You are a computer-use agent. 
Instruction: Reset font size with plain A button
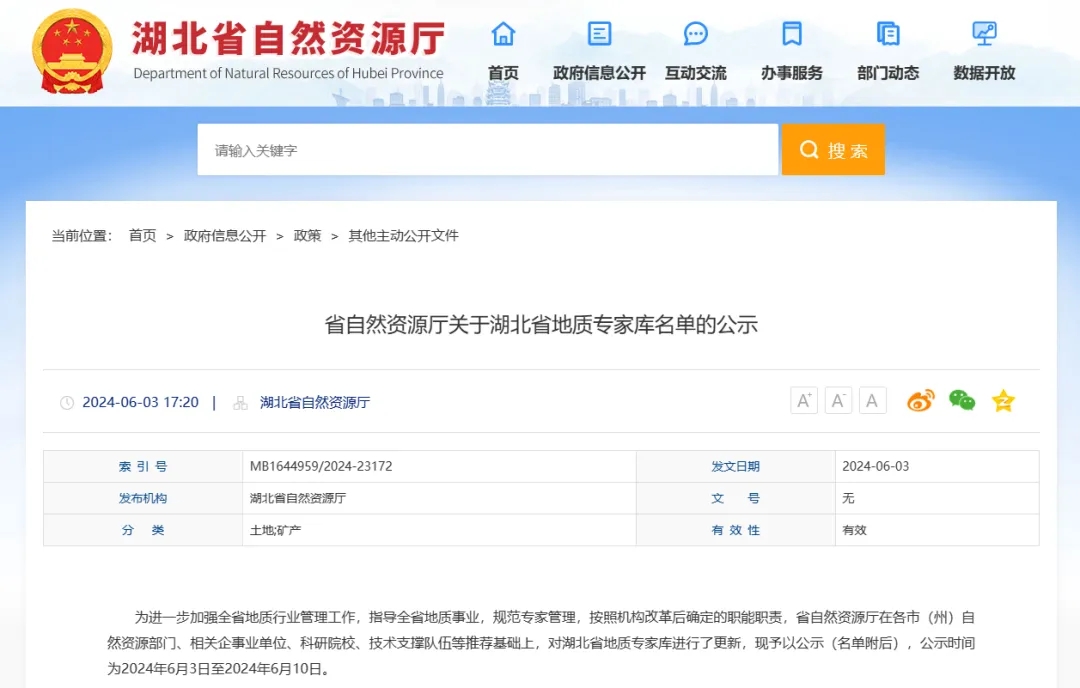tap(872, 401)
